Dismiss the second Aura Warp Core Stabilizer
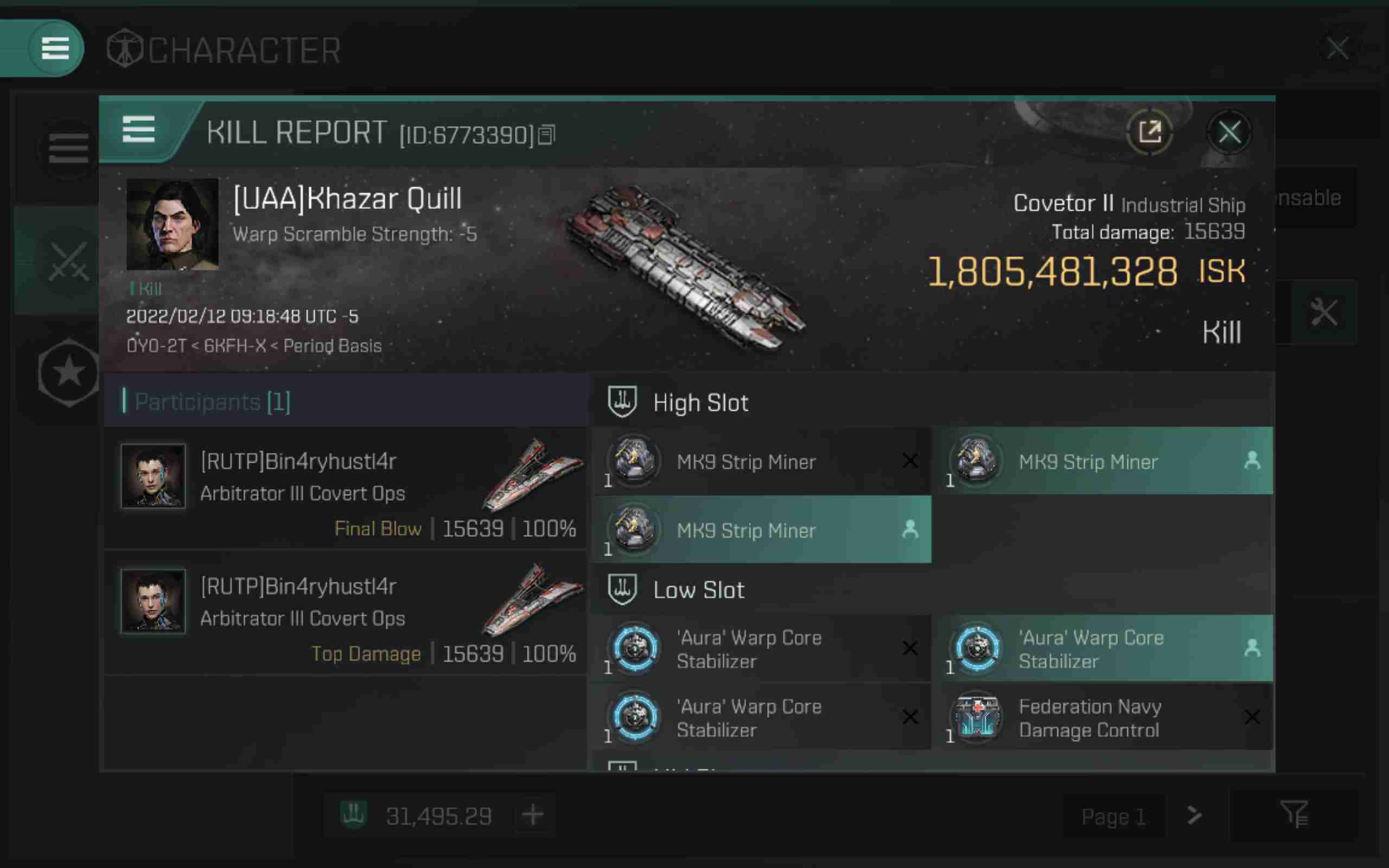This screenshot has height=868, width=1389. tap(909, 717)
